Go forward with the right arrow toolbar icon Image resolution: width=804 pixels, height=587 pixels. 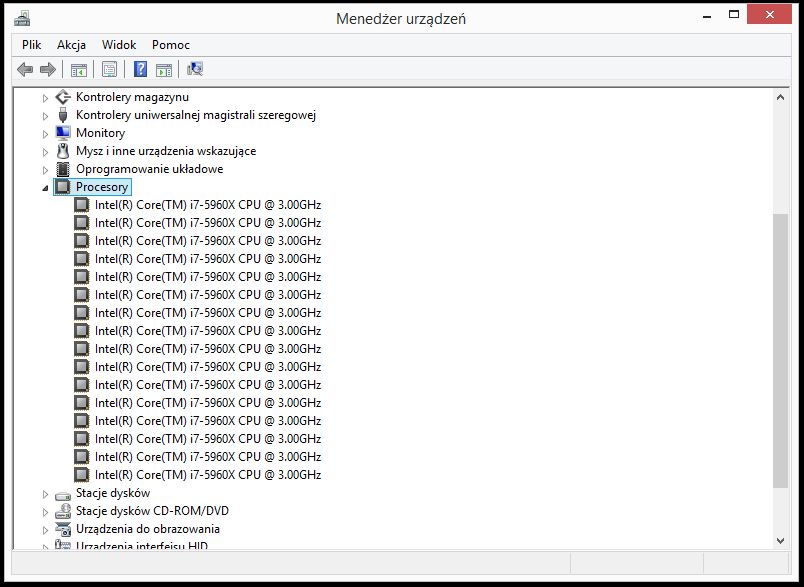48,69
